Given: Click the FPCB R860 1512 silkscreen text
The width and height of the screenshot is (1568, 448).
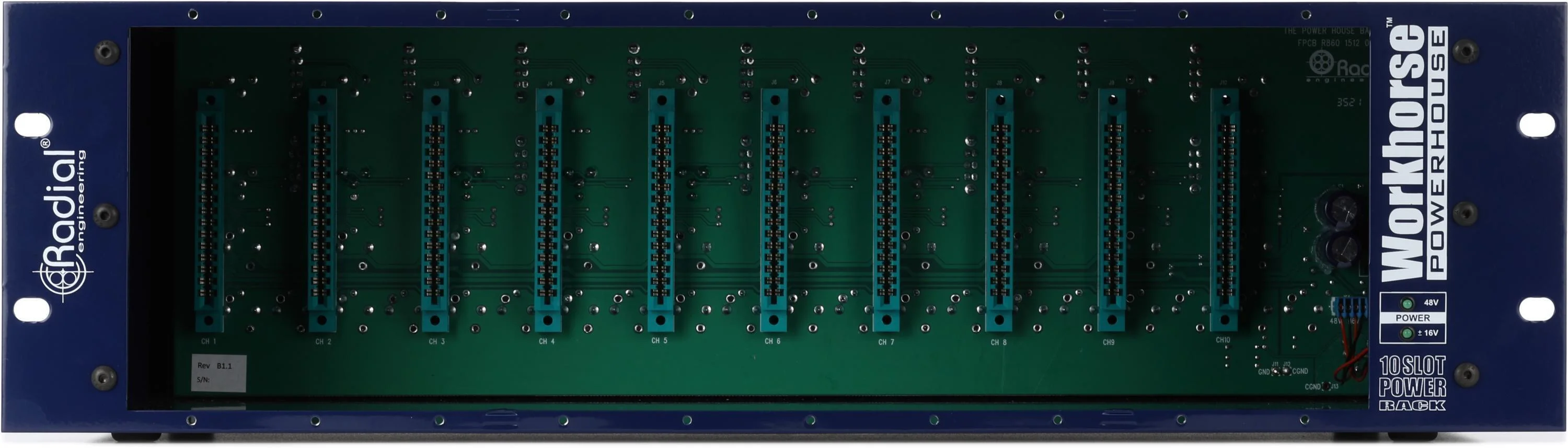Looking at the screenshot, I should pyautogui.click(x=1333, y=43).
